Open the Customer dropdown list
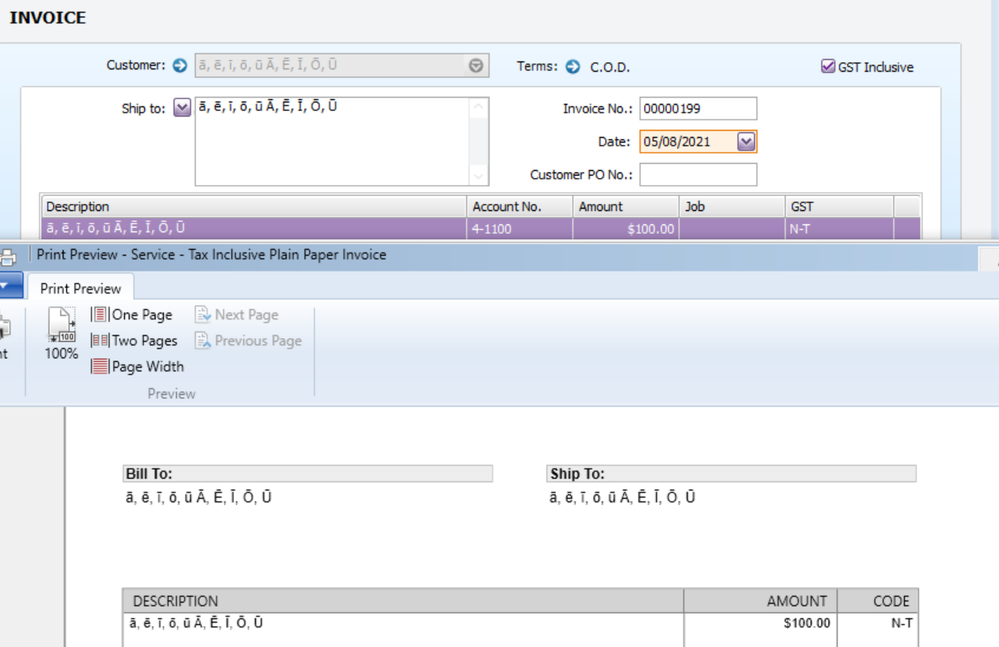999x647 pixels. point(476,66)
